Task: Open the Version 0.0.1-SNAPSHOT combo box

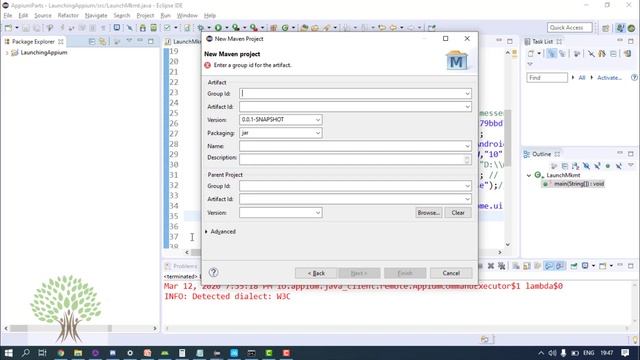Action: click(x=281, y=120)
